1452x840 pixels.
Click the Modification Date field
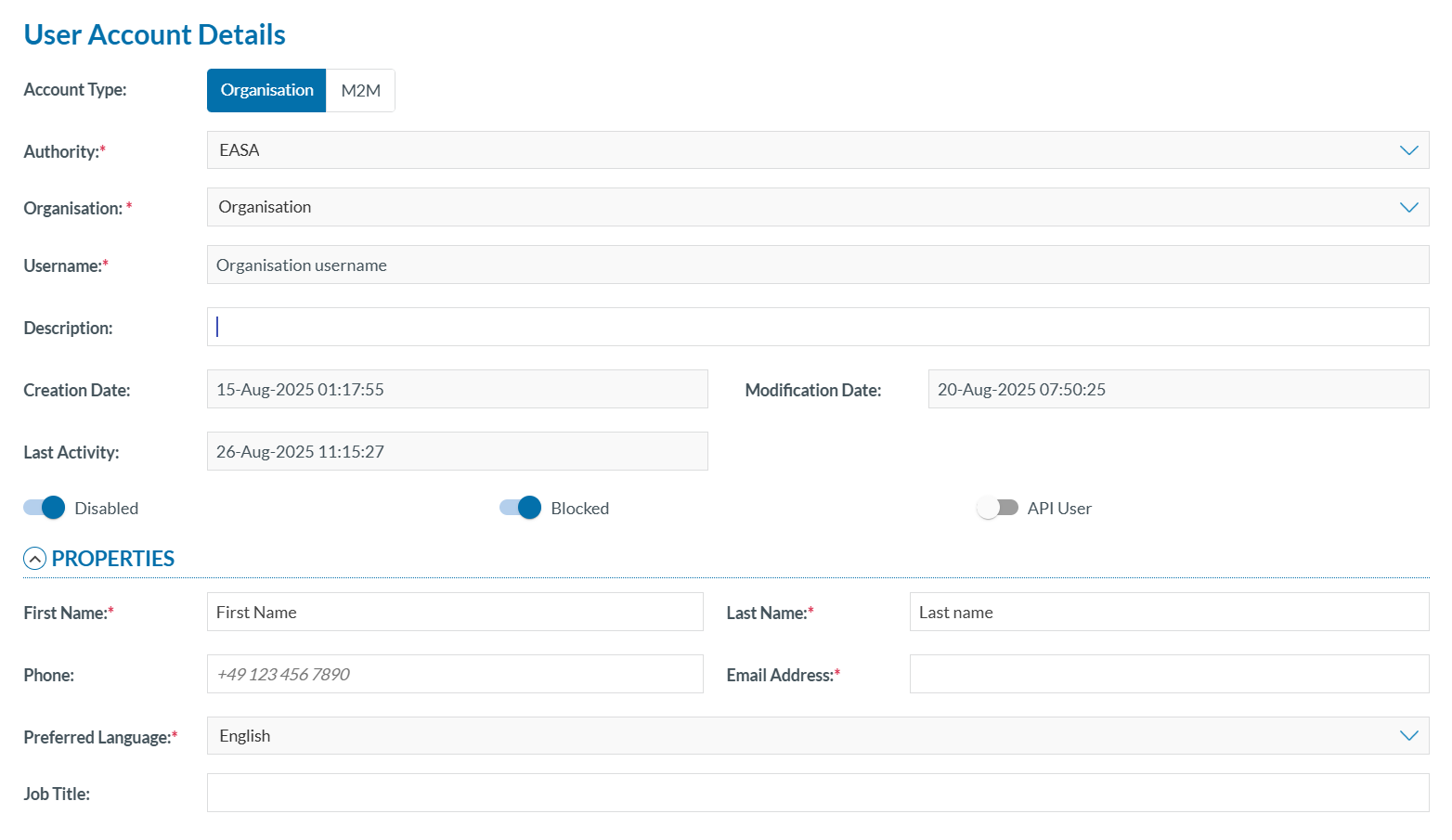point(1177,390)
